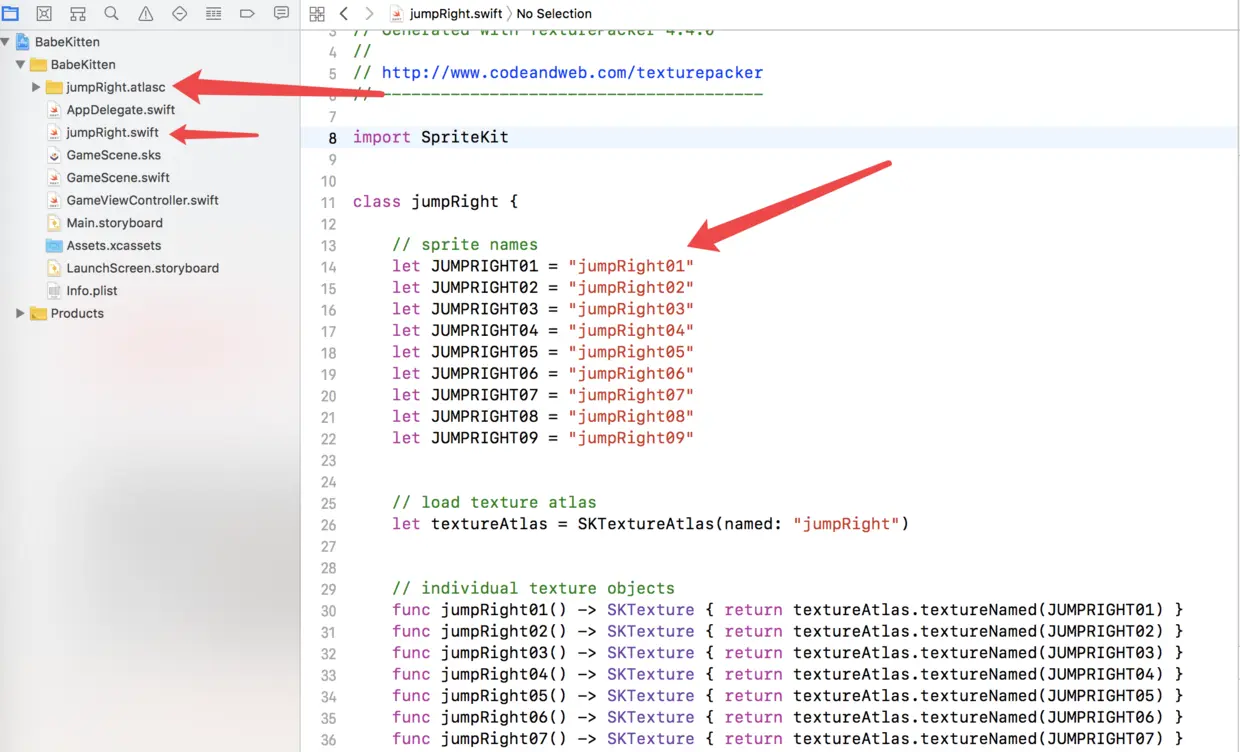Click the "// load texture atlas" comment
1240x752 pixels.
494,502
